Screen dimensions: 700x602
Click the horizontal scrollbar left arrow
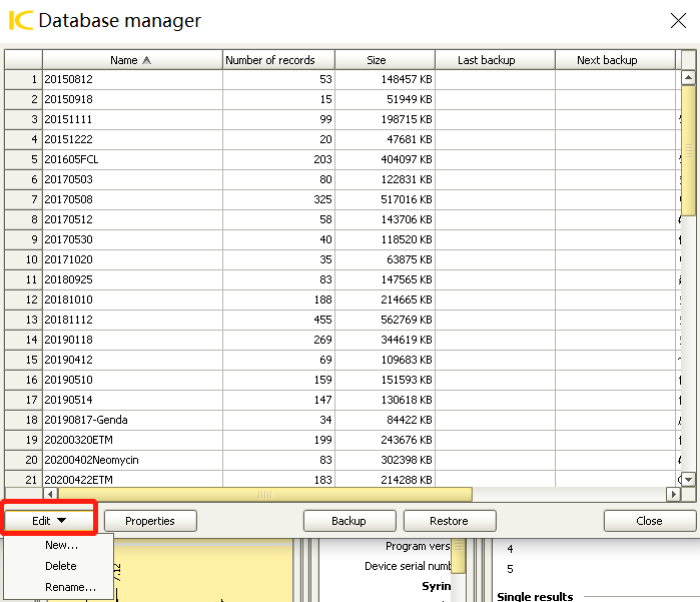click(x=50, y=494)
